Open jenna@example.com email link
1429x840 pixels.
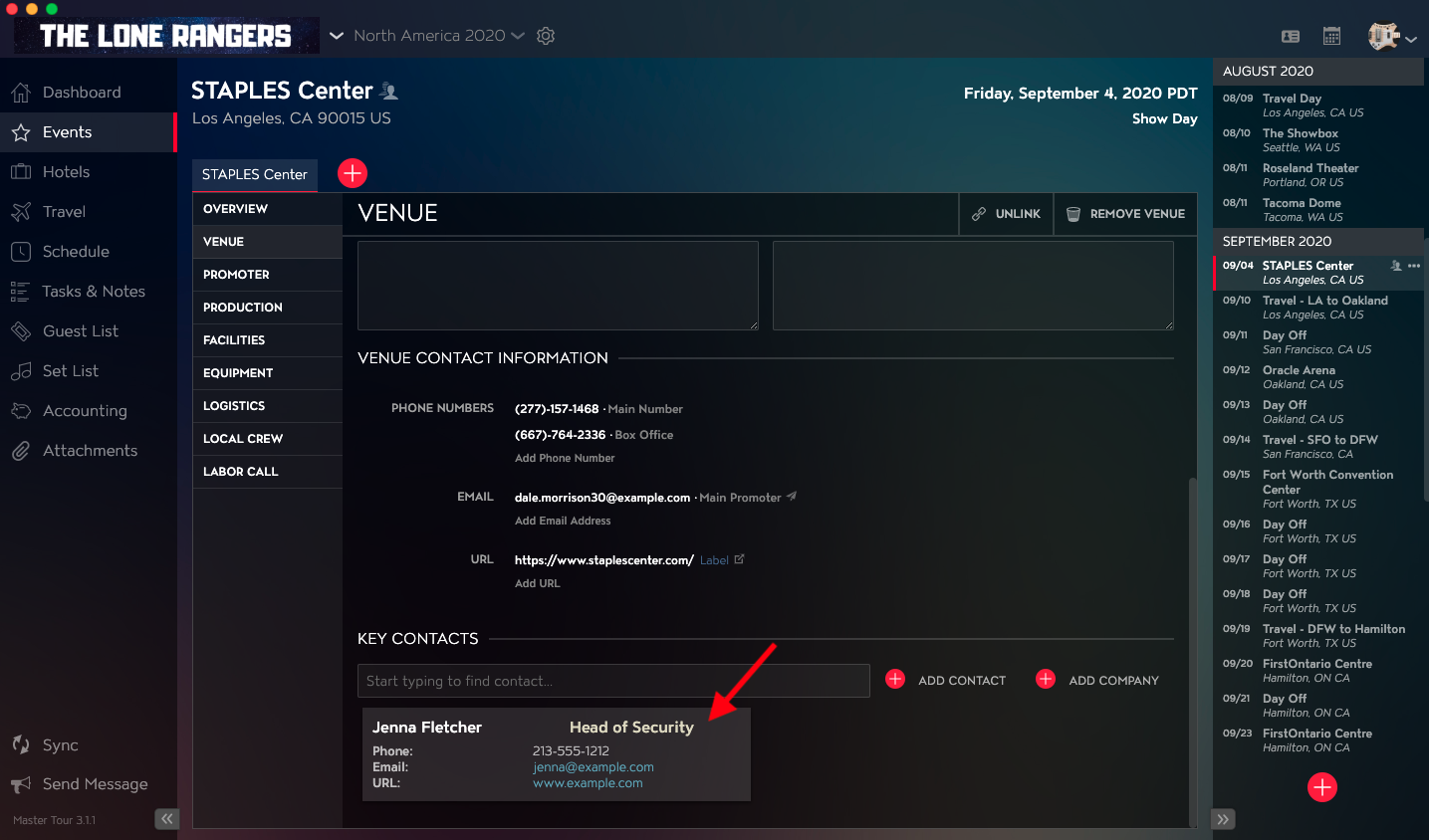pos(594,767)
